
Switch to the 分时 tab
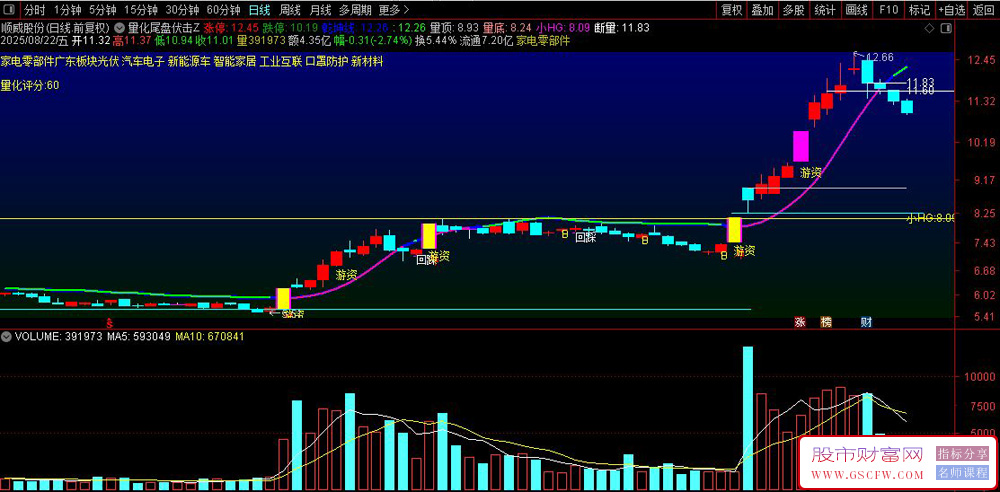tap(35, 10)
